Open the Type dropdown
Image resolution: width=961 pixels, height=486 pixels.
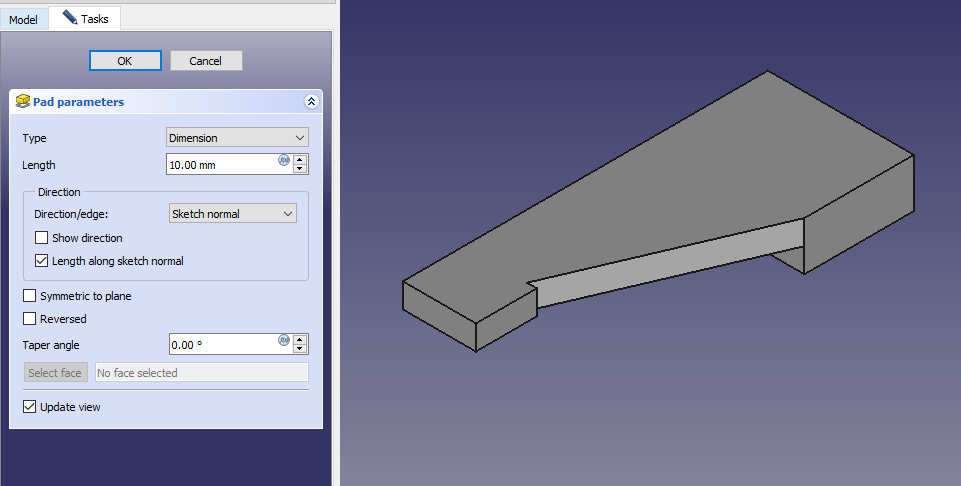point(237,137)
